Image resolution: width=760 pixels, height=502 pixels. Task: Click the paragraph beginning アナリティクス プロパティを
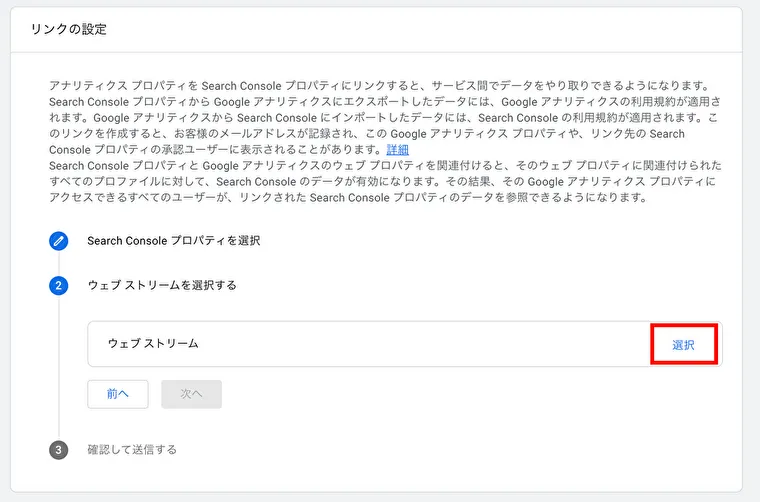click(385, 118)
